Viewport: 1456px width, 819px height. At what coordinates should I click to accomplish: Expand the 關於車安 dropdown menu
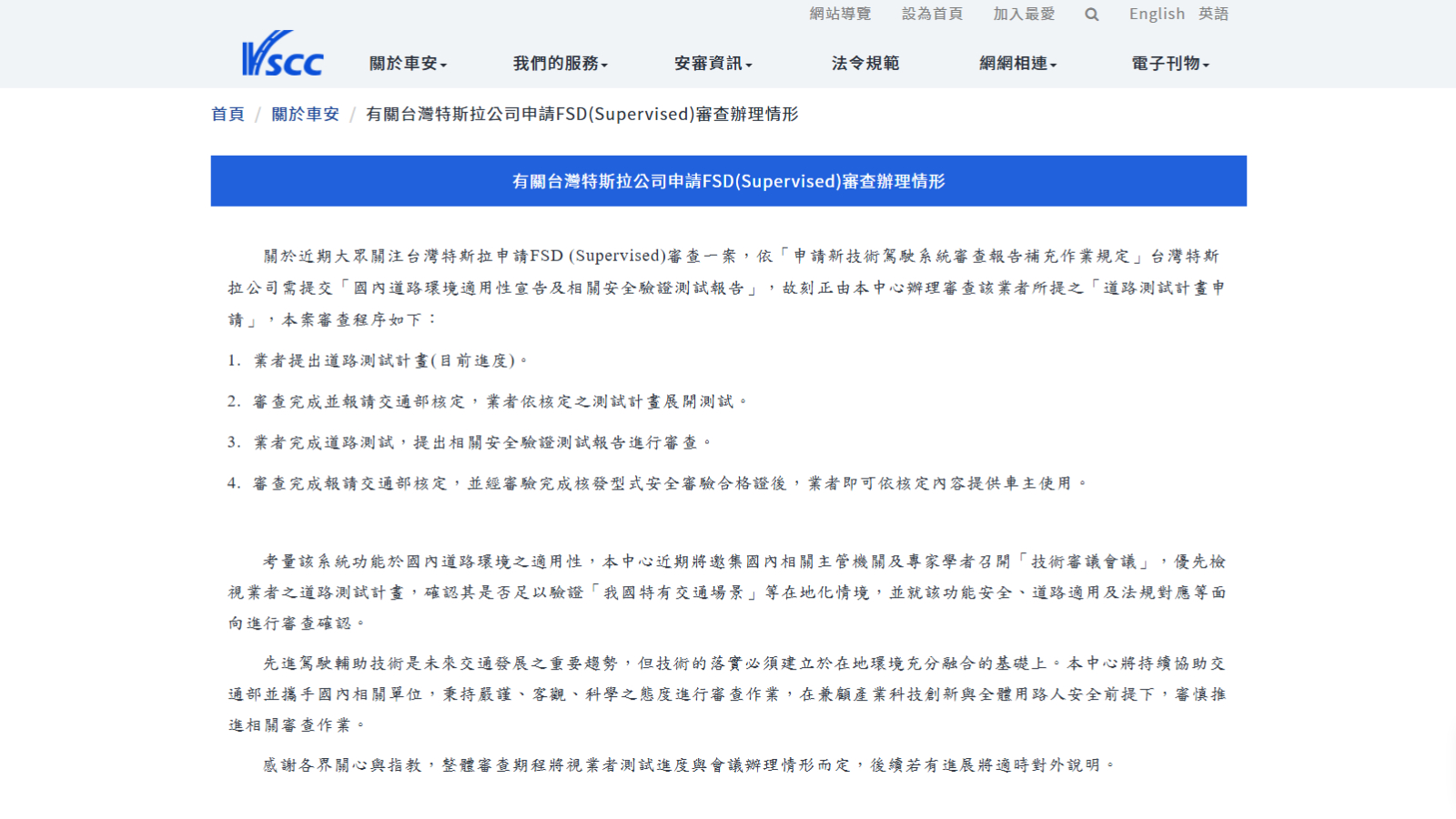[408, 64]
